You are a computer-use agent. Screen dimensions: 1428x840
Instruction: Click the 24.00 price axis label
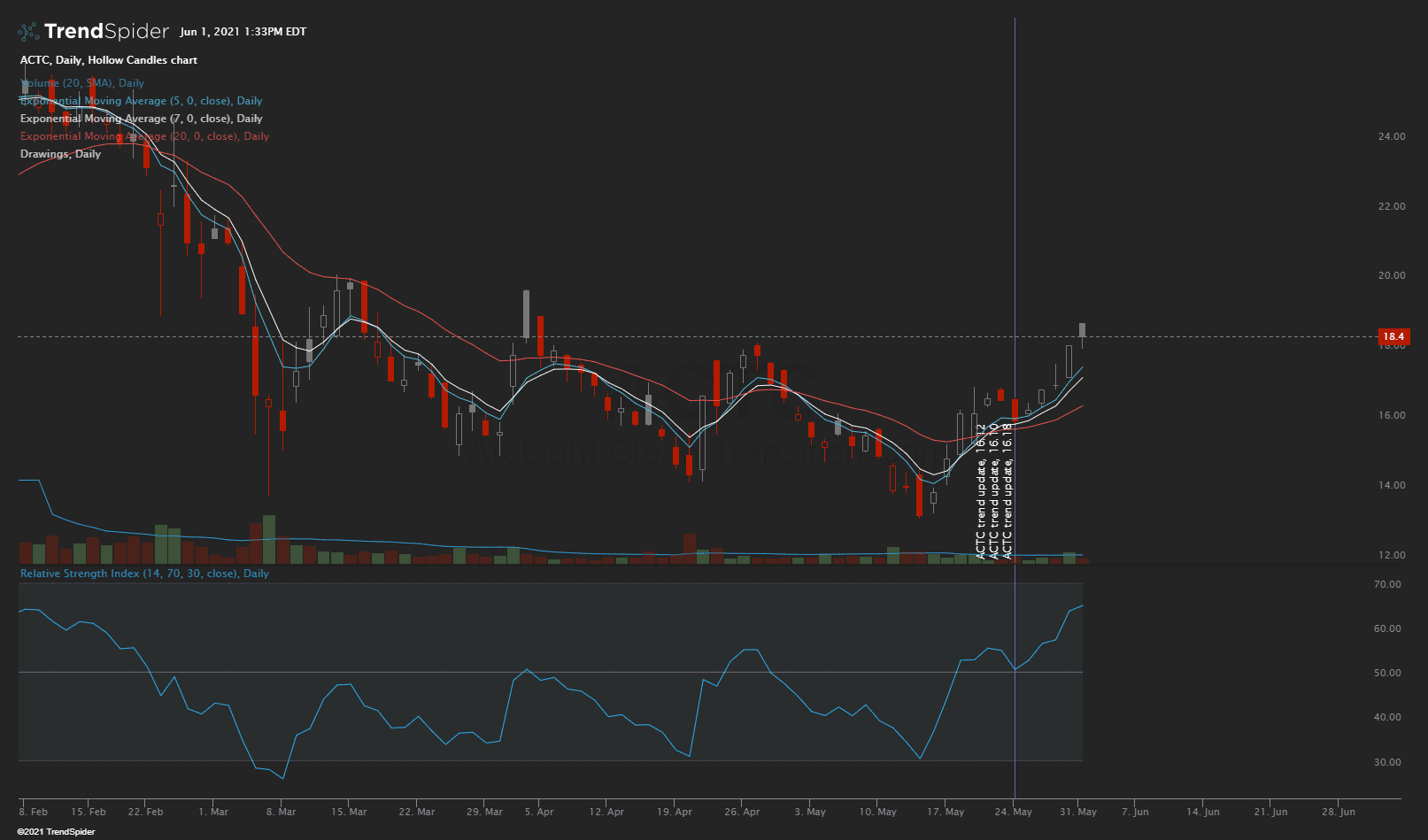(1391, 136)
